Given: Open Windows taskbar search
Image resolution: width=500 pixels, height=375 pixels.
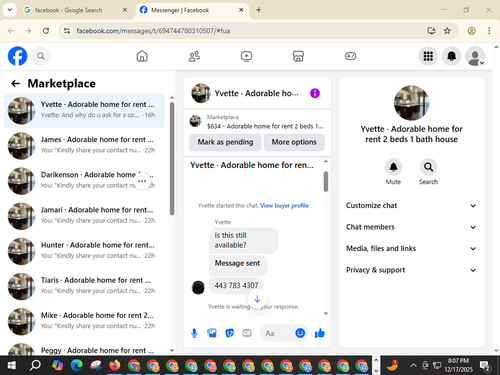Looking at the screenshot, I should pos(35,365).
